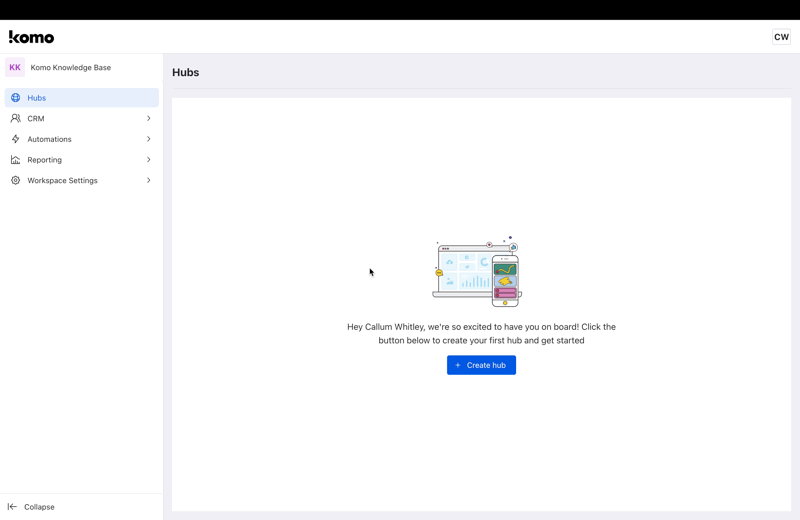This screenshot has width=800, height=520.
Task: Click the chart icon beside Reporting
Action: (x=15, y=160)
